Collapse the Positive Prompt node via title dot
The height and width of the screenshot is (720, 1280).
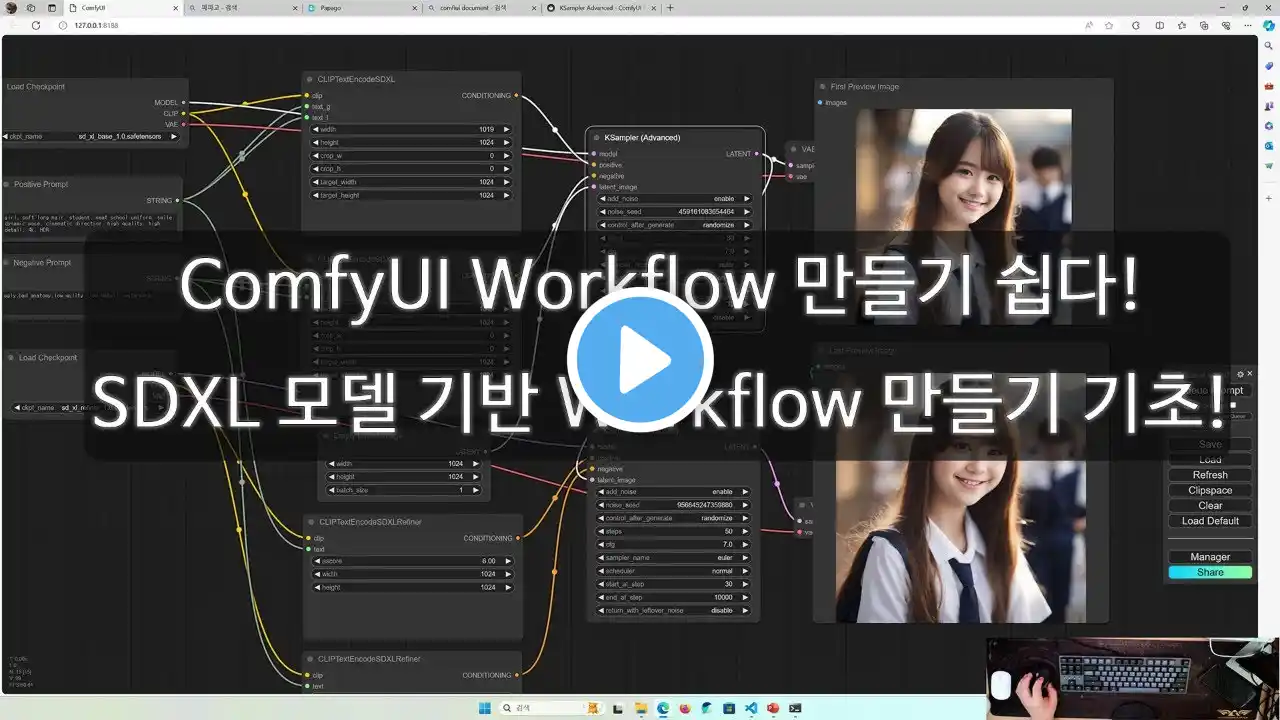[6, 184]
